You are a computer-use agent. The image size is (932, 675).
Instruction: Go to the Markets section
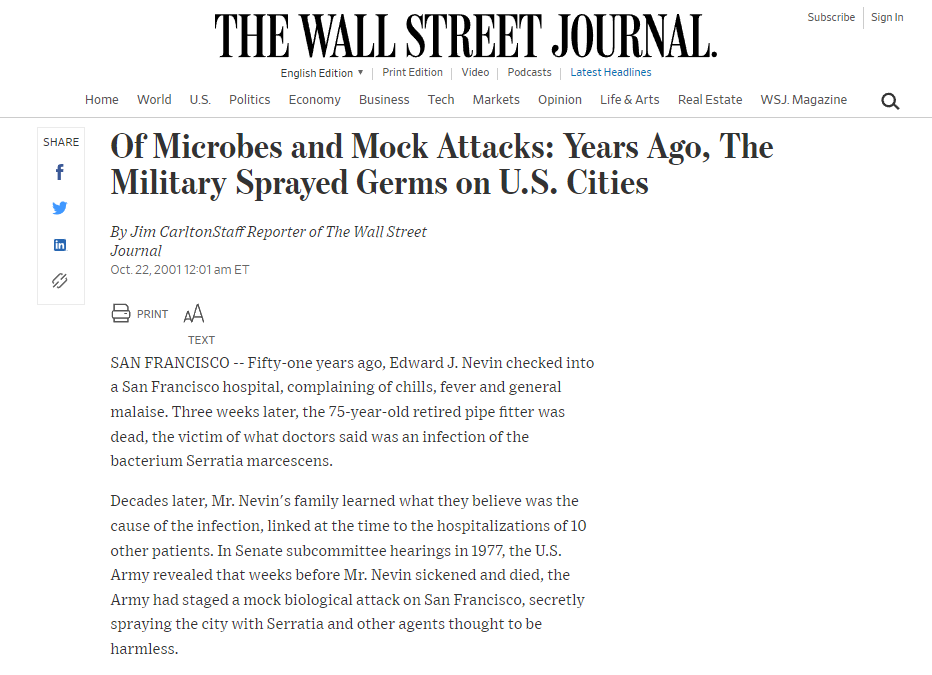(x=496, y=100)
